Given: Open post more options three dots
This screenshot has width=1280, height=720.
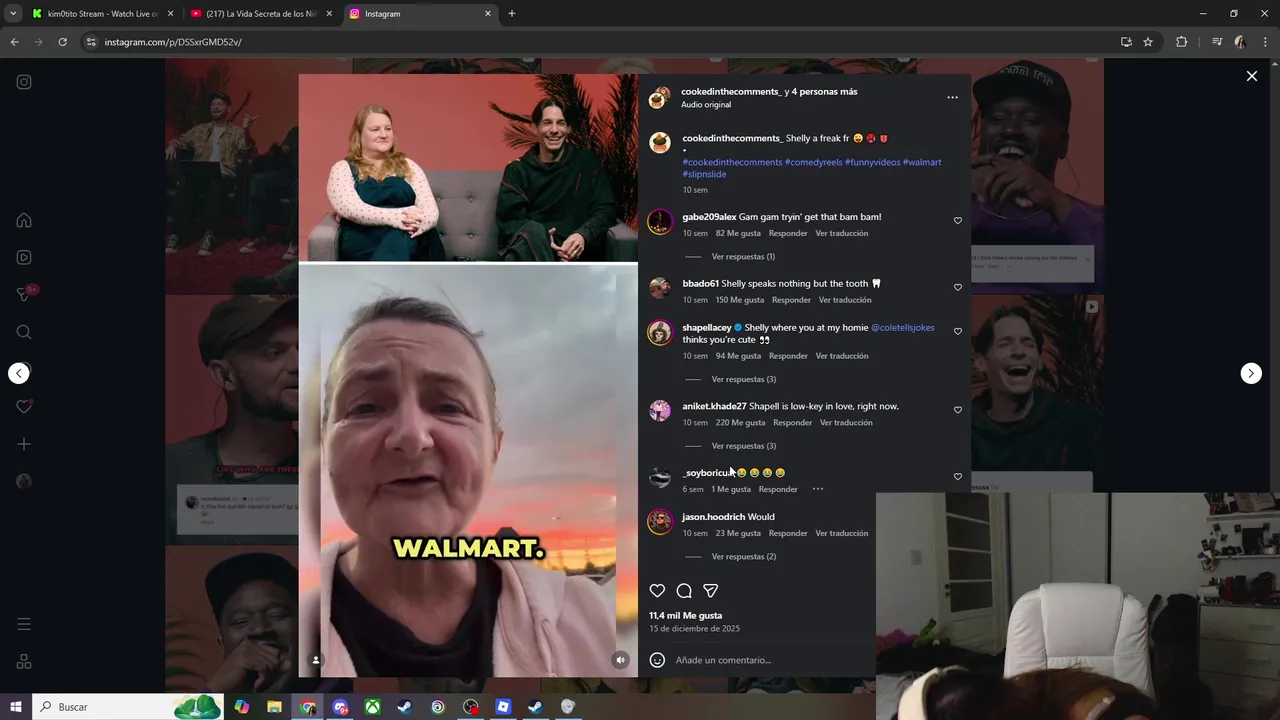Looking at the screenshot, I should [952, 98].
